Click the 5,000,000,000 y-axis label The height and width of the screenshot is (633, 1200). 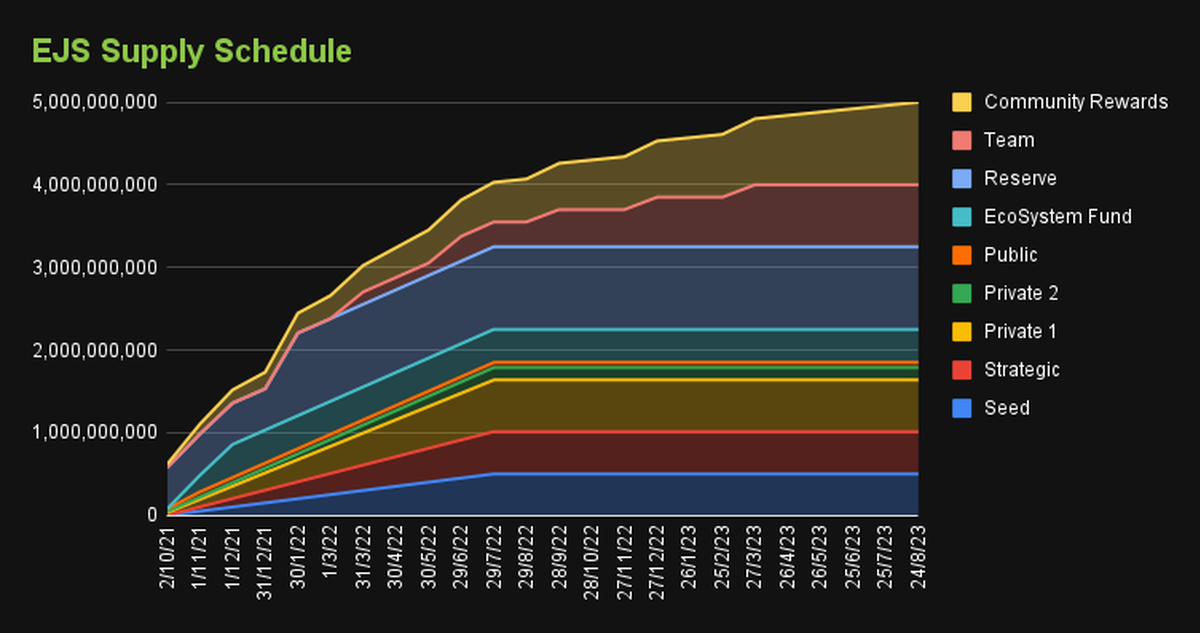click(x=94, y=102)
